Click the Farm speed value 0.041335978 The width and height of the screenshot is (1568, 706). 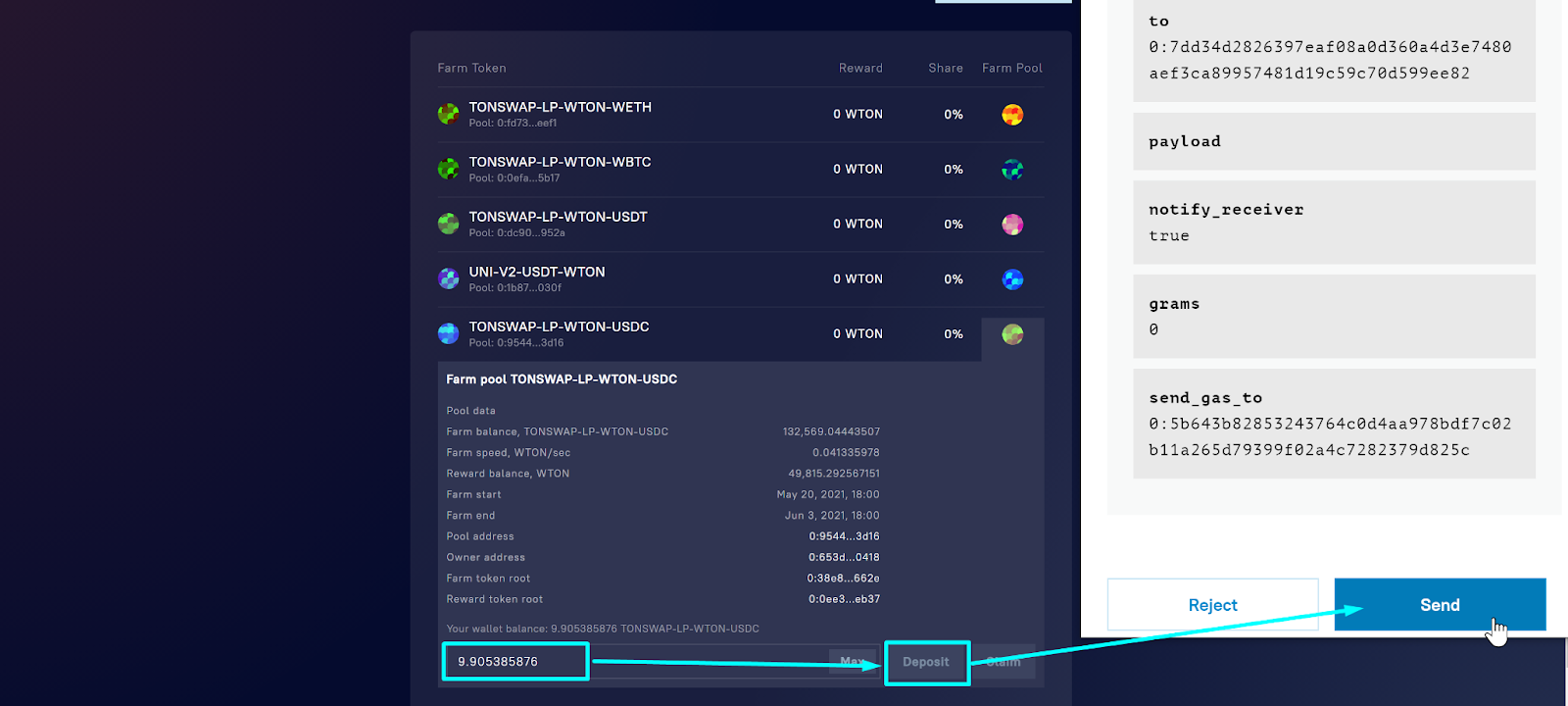point(846,452)
